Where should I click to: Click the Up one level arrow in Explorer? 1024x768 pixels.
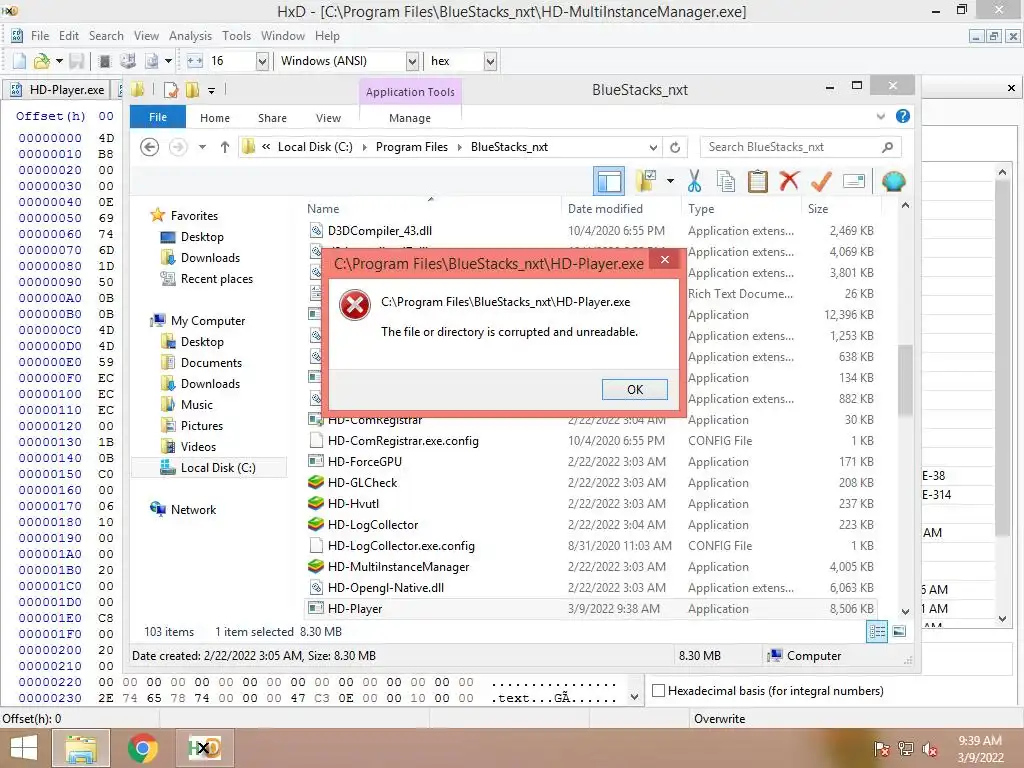pos(225,147)
